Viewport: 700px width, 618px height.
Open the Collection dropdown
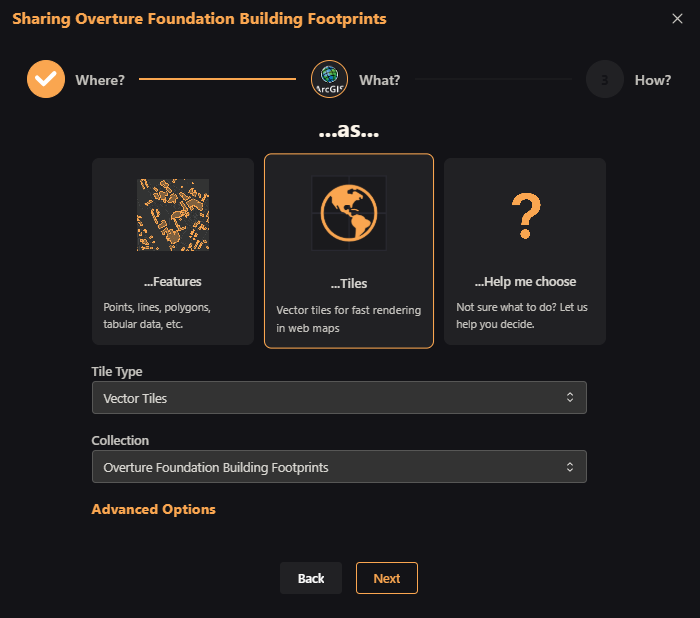coord(339,467)
